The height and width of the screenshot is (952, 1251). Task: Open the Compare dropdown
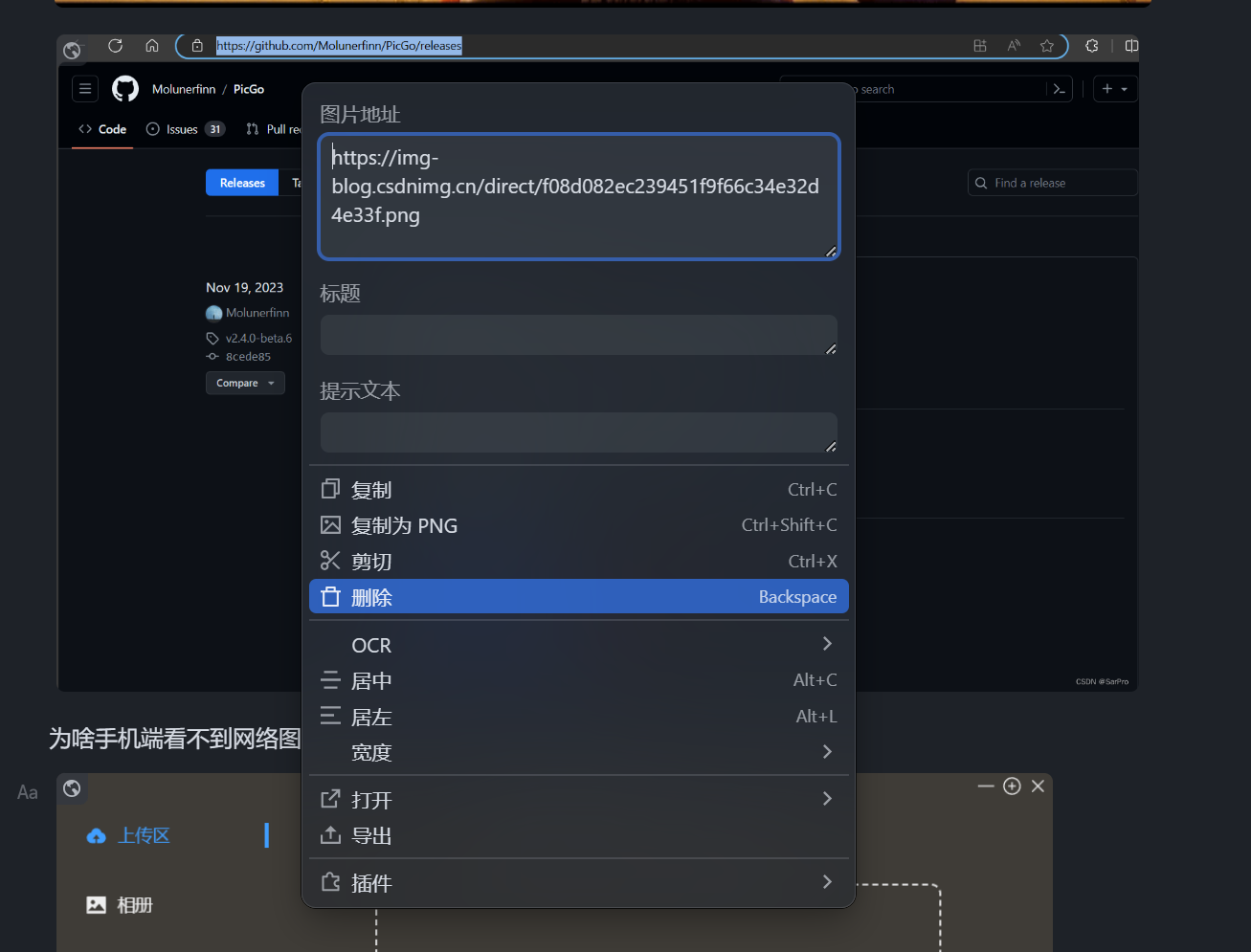click(x=245, y=383)
